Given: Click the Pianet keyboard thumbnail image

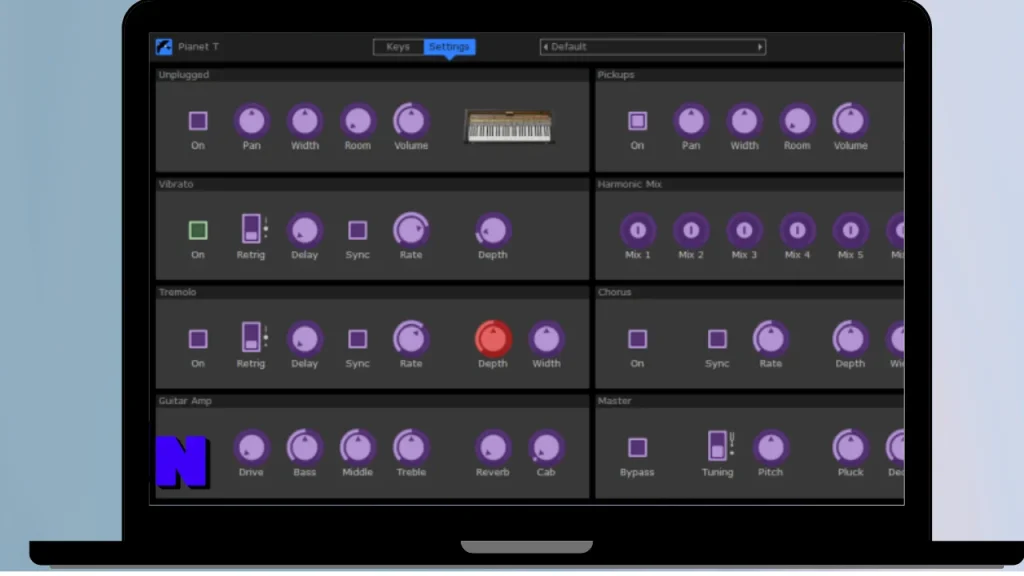Looking at the screenshot, I should tap(509, 126).
